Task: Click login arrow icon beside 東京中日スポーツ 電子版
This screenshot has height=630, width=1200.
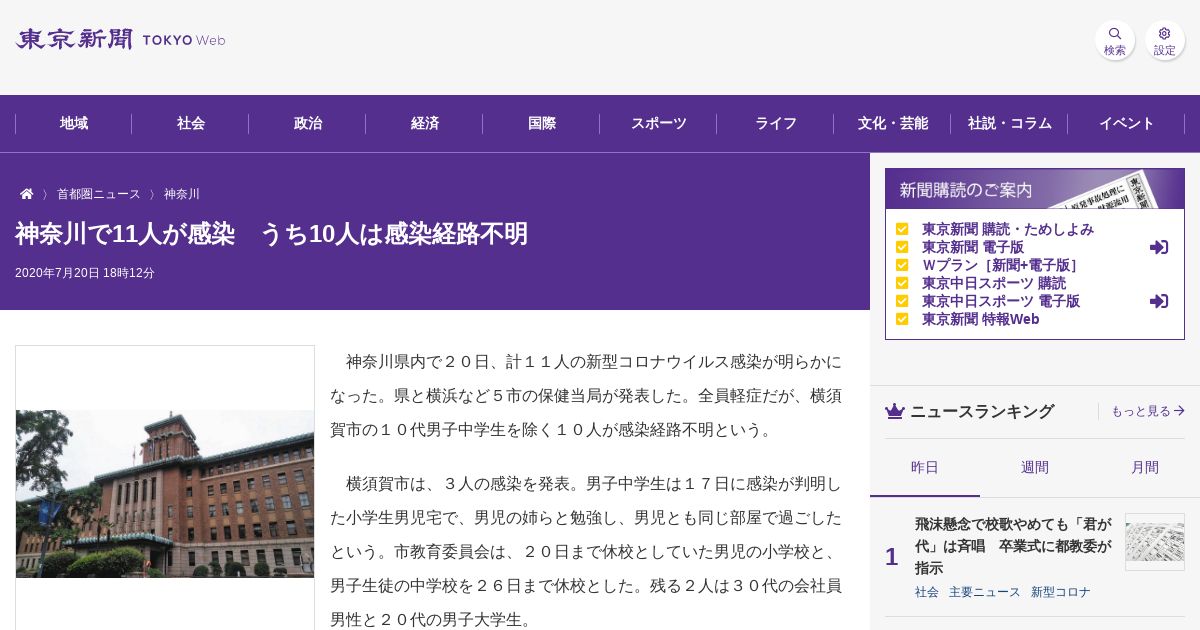Action: 1159,301
